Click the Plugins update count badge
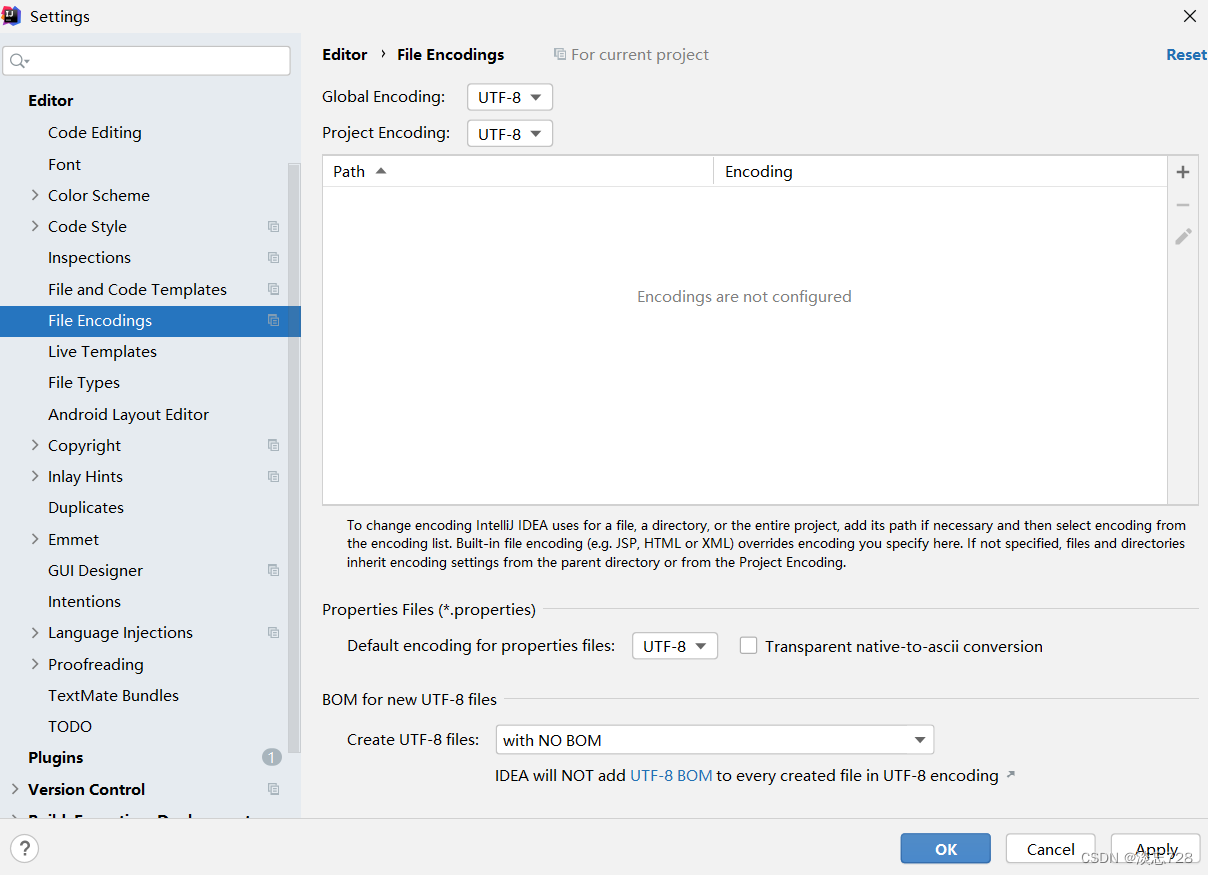This screenshot has height=875, width=1208. tap(272, 758)
